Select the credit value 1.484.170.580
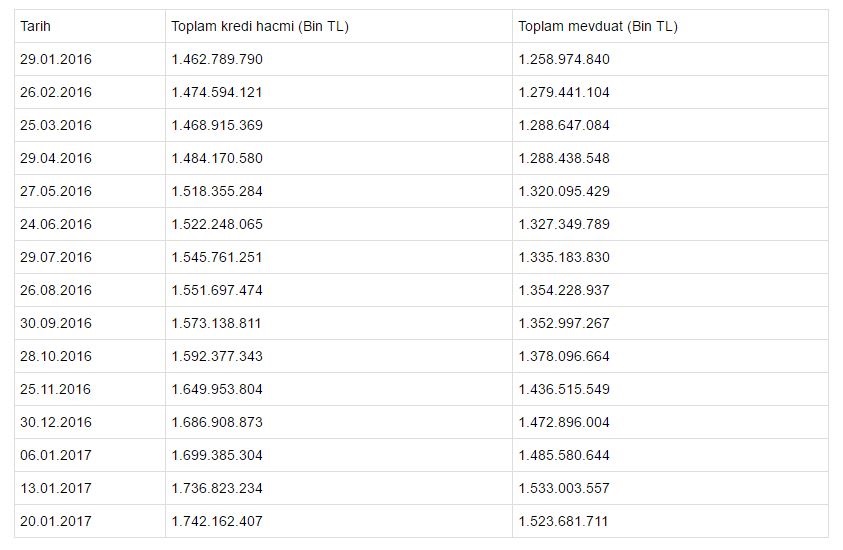 [217, 159]
